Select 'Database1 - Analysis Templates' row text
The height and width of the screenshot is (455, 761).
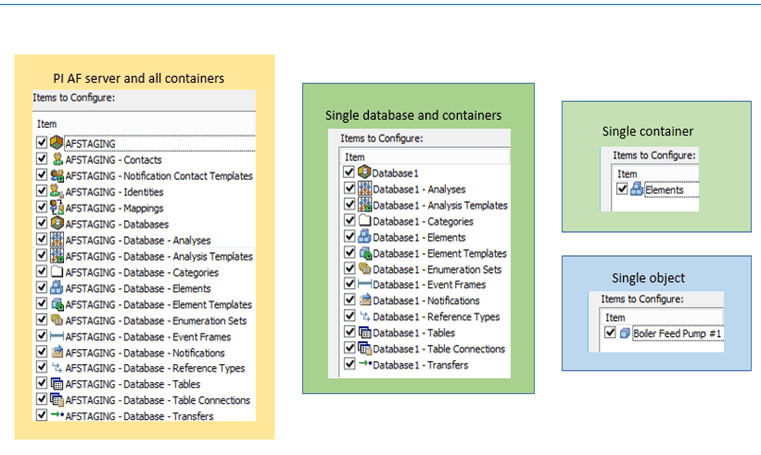(440, 205)
